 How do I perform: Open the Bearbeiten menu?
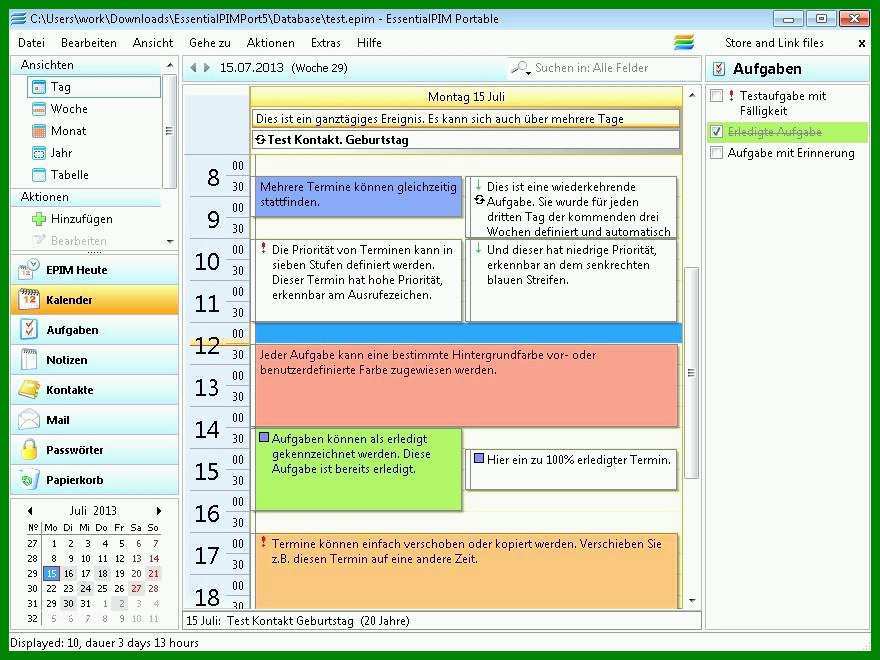coord(89,43)
